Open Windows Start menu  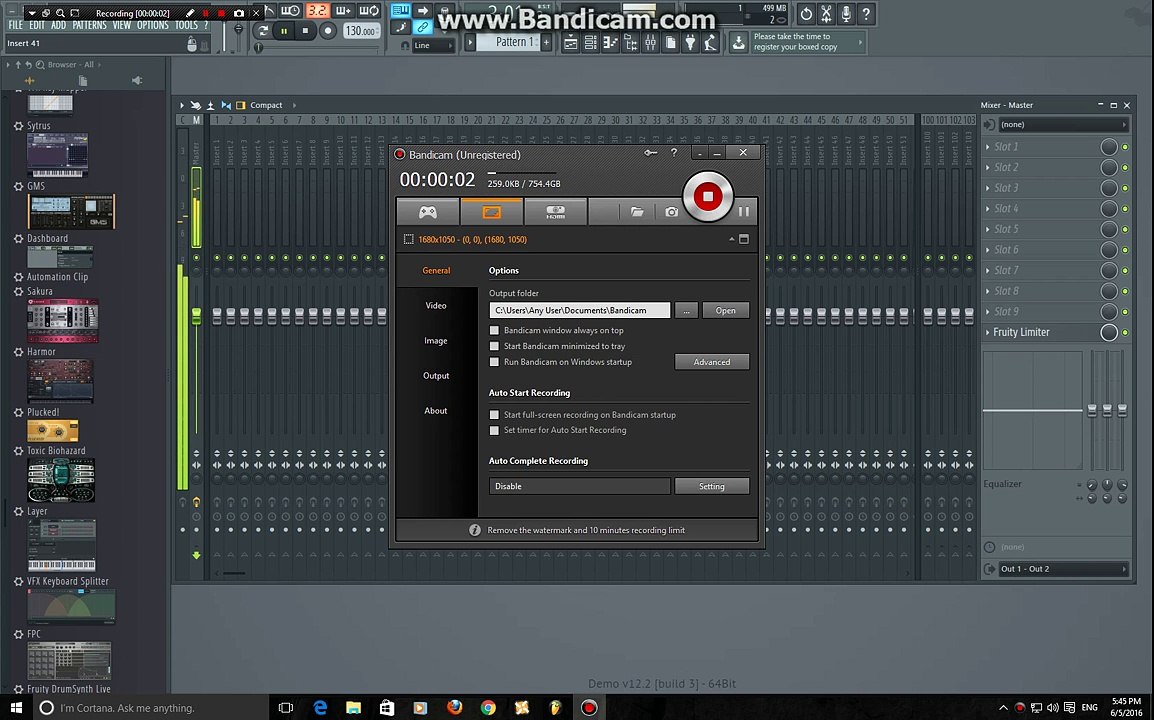(15, 707)
